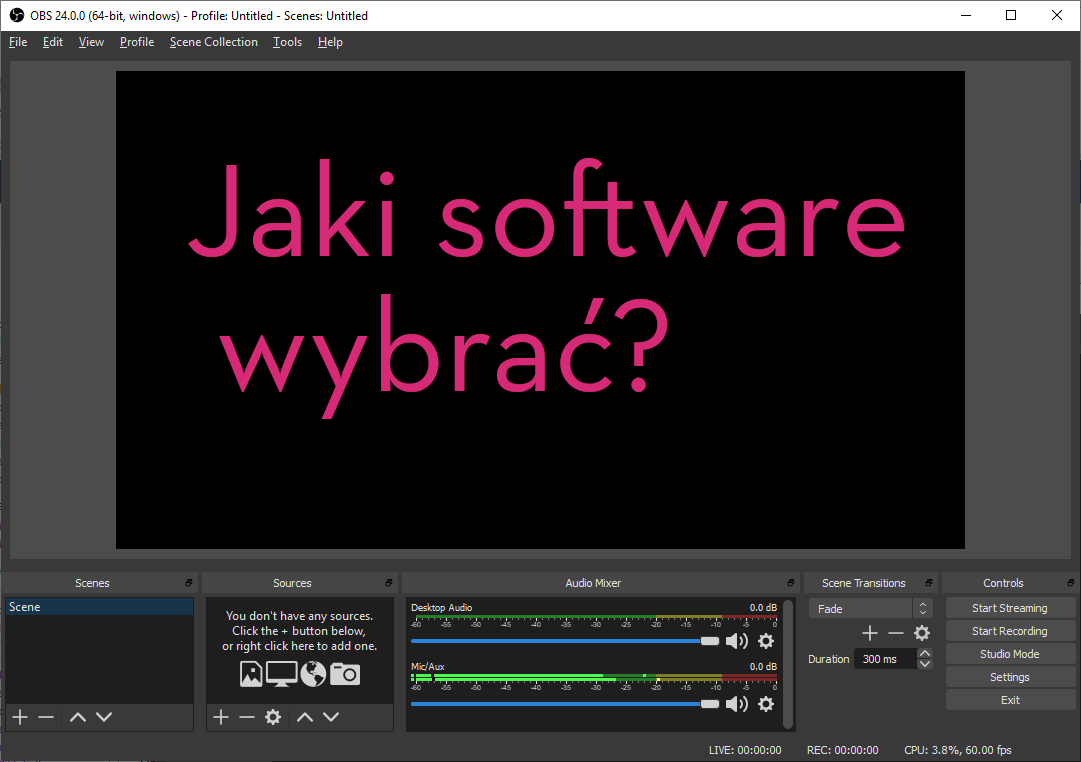
Task: Click Start Streaming
Action: 1009,608
